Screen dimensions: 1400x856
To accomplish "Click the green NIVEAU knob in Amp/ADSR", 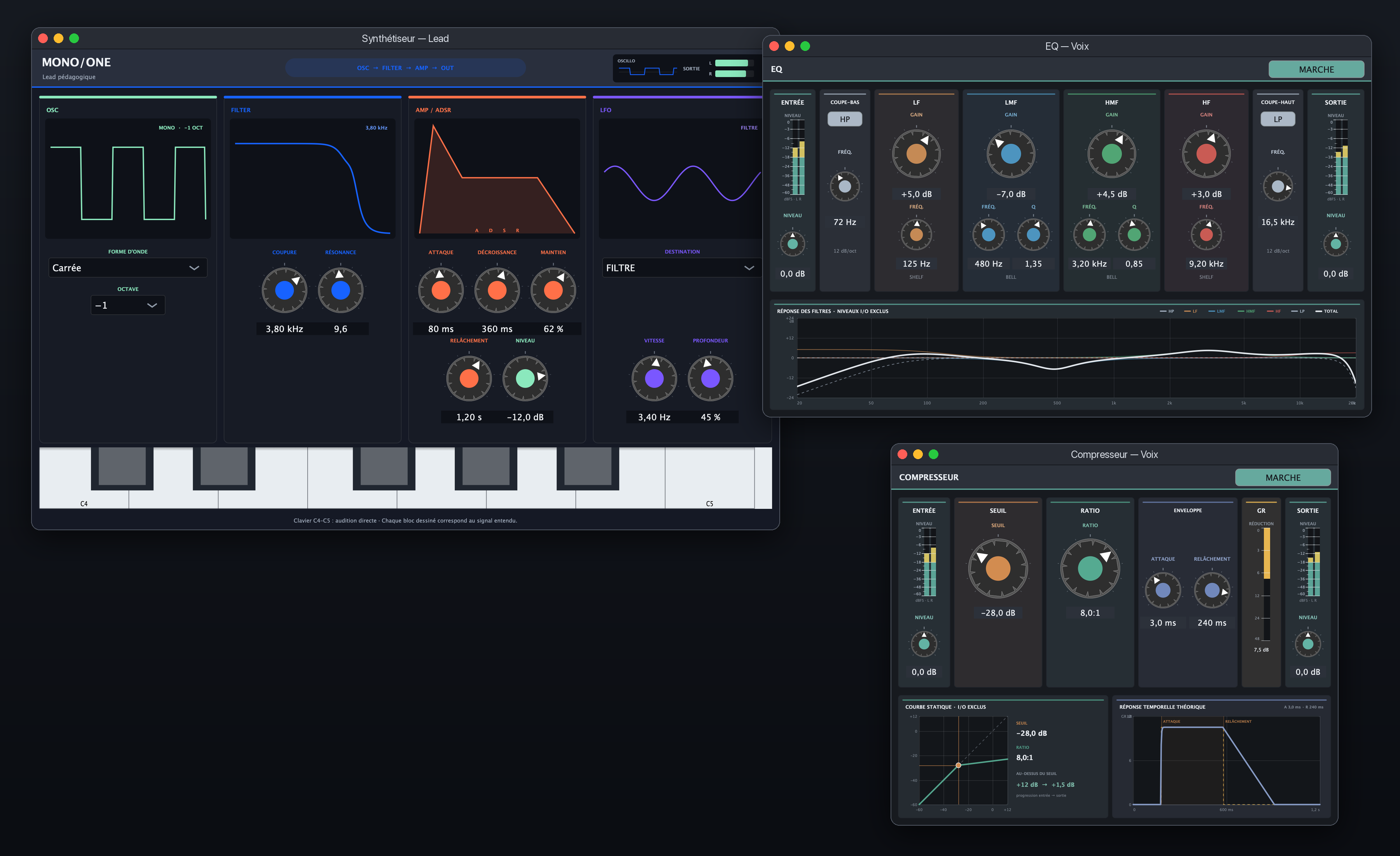I will click(525, 378).
